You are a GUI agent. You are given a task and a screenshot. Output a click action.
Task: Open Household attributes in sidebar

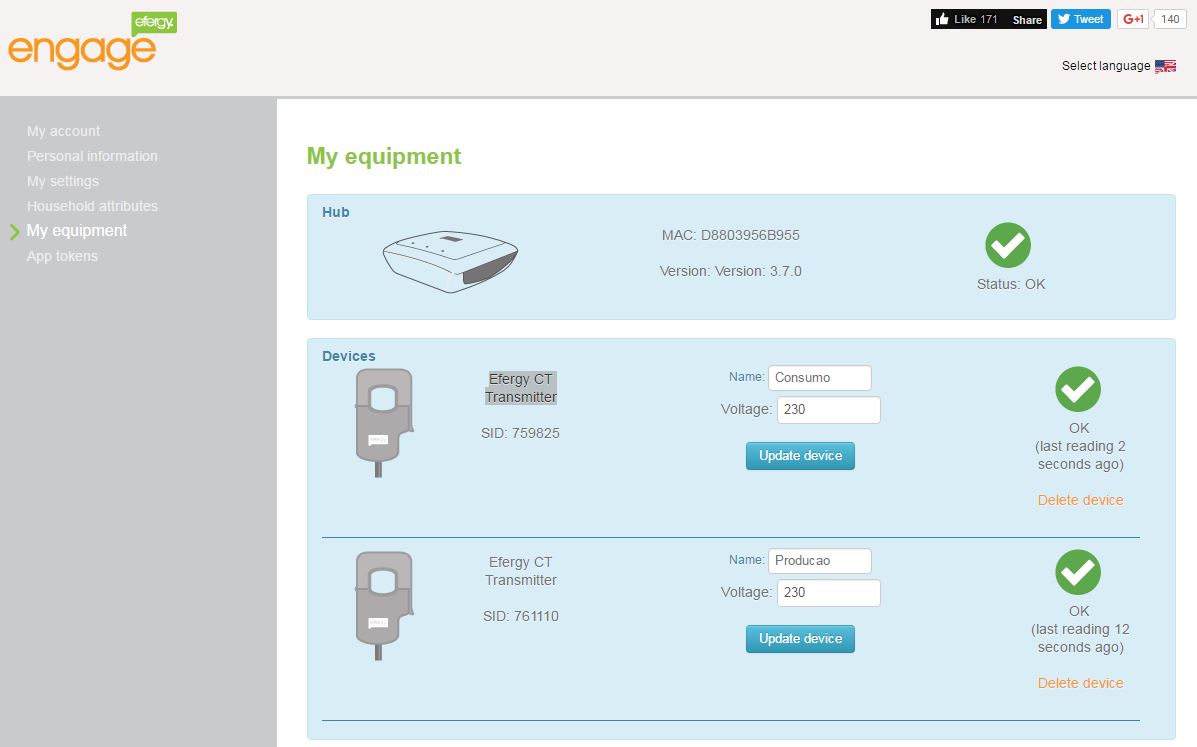(x=92, y=206)
